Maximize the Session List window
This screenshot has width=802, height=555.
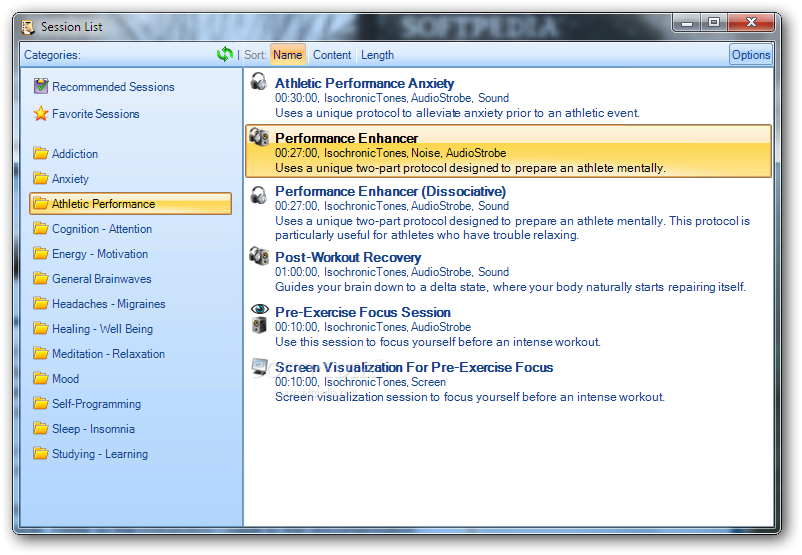pyautogui.click(x=714, y=23)
